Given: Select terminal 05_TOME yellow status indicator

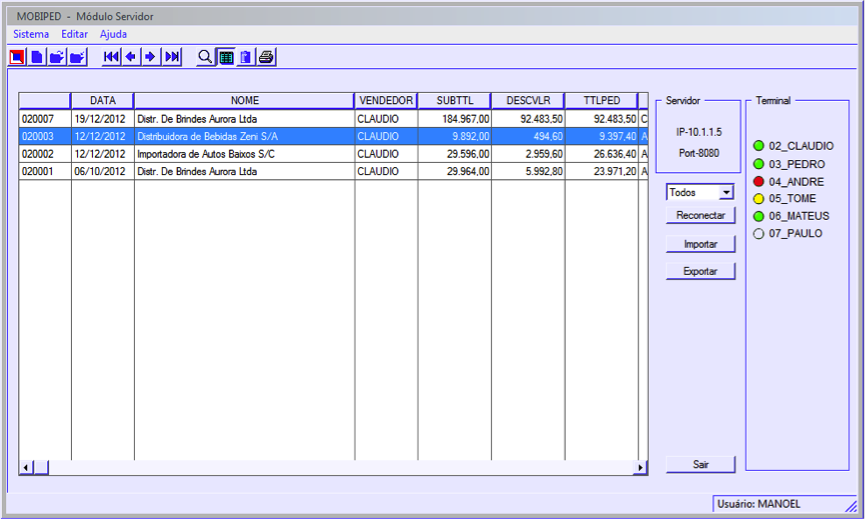Looking at the screenshot, I should (x=759, y=199).
